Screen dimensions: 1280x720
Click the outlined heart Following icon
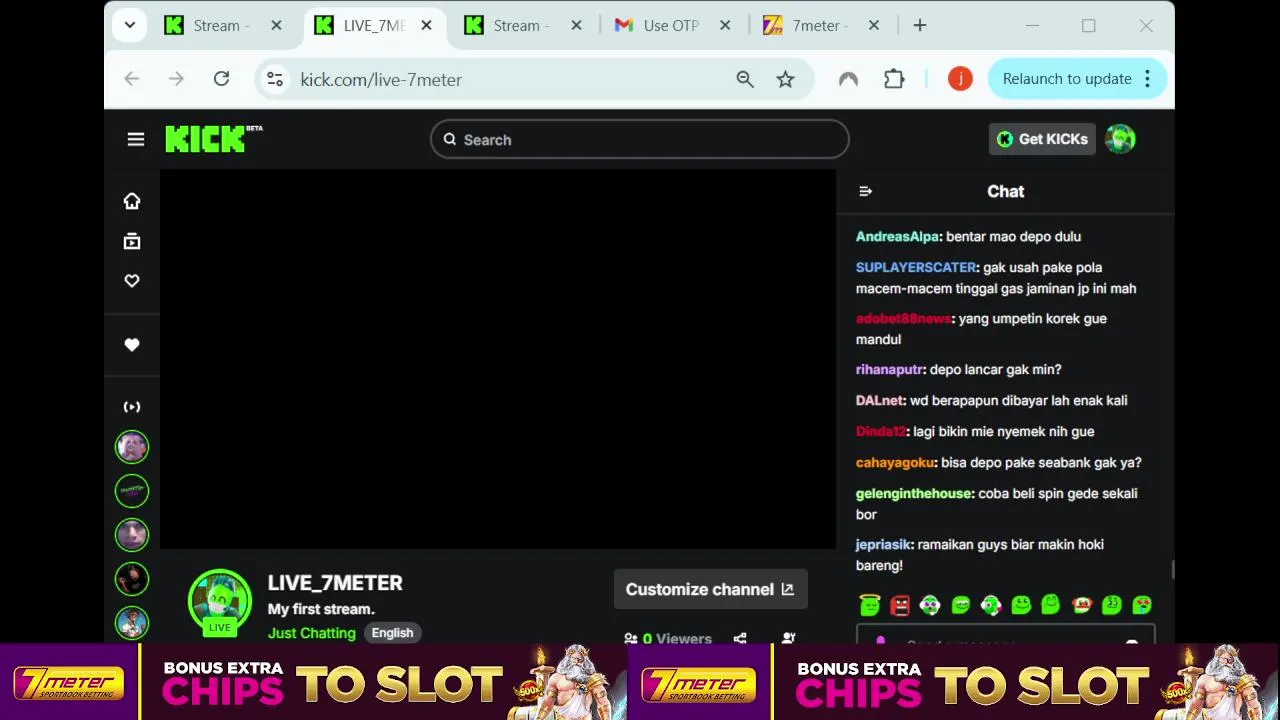click(x=132, y=281)
